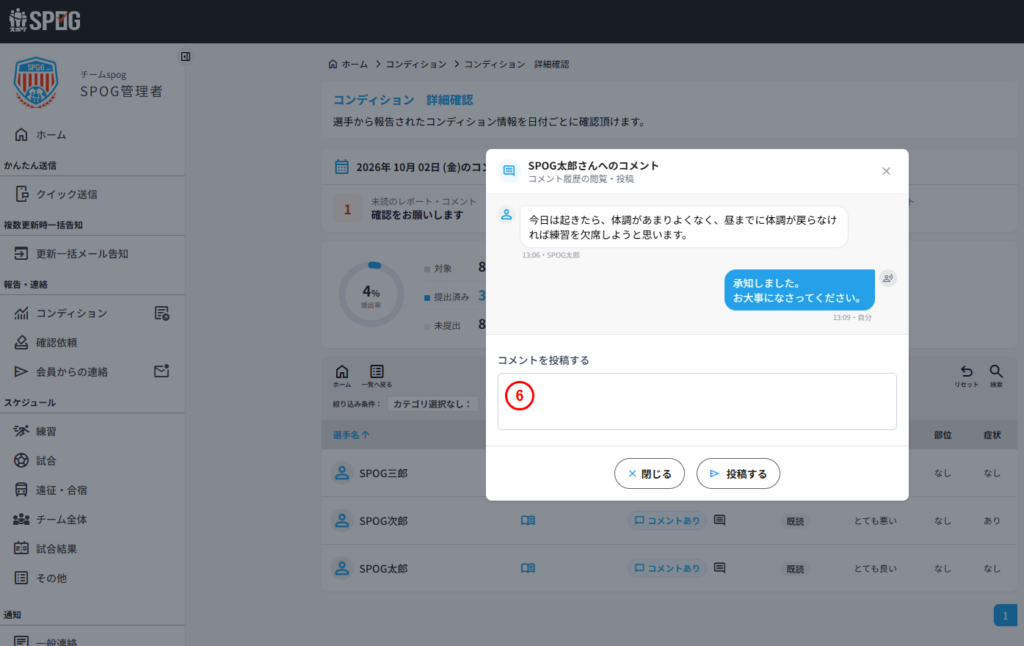
Task: Click the とても良い condition value
Action: click(x=876, y=569)
